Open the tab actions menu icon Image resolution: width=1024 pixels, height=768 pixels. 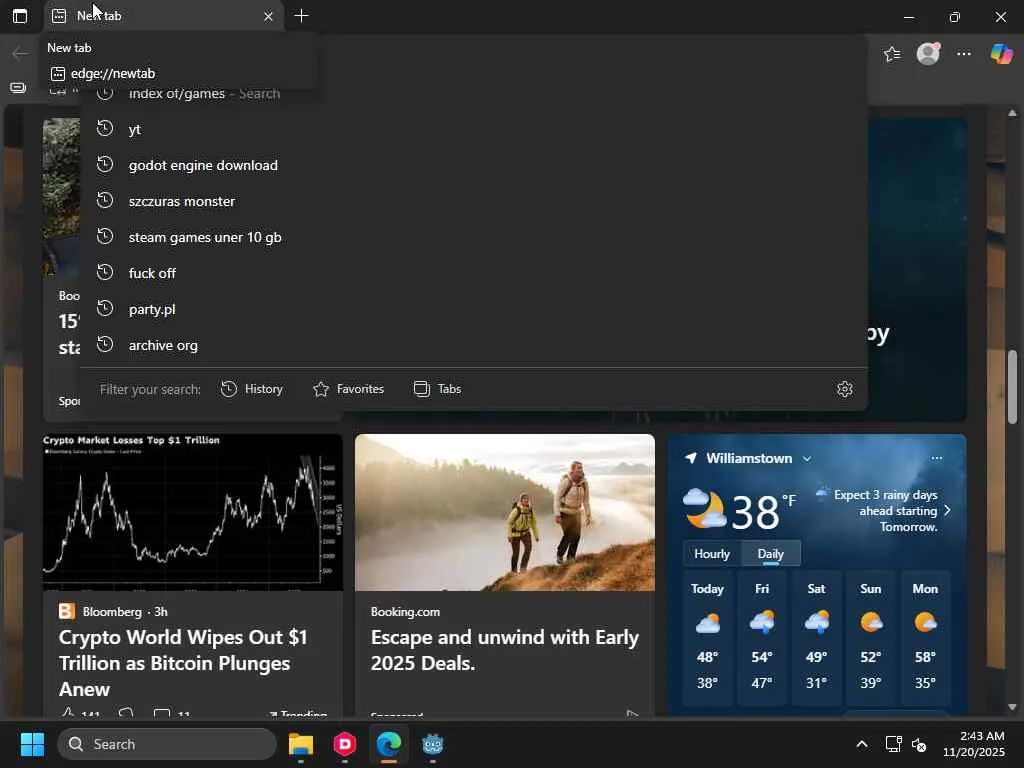tap(20, 16)
